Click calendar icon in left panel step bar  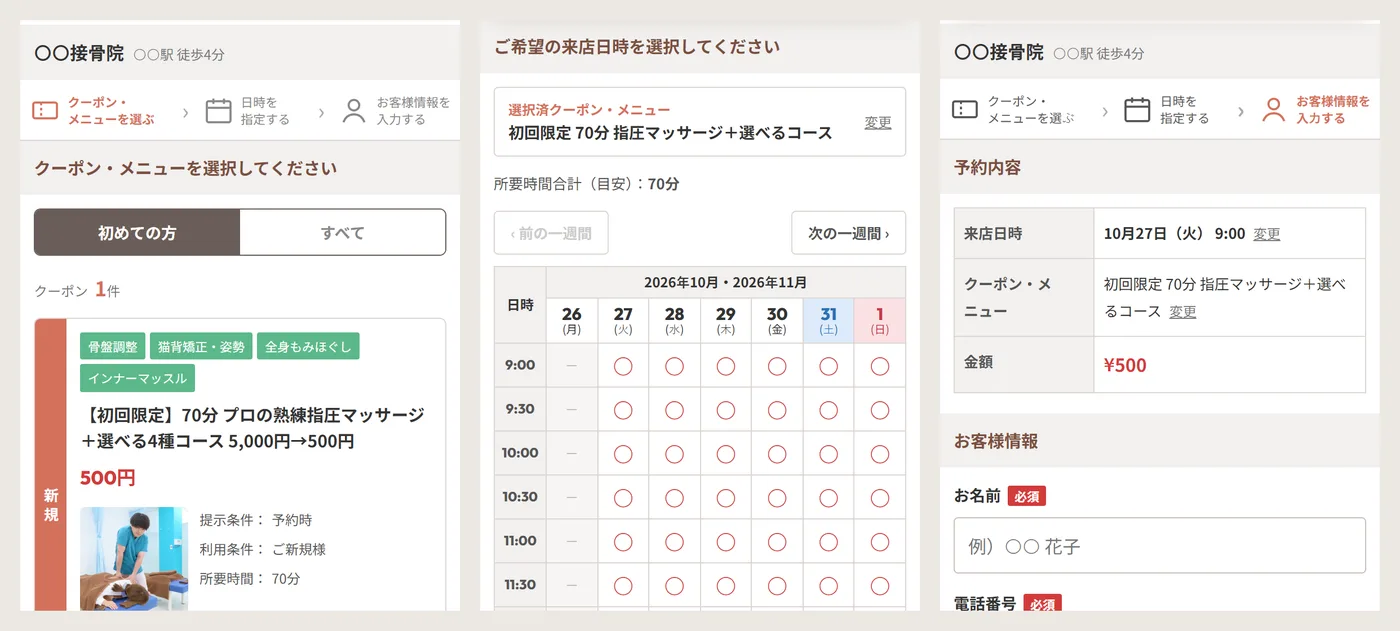[x=219, y=110]
